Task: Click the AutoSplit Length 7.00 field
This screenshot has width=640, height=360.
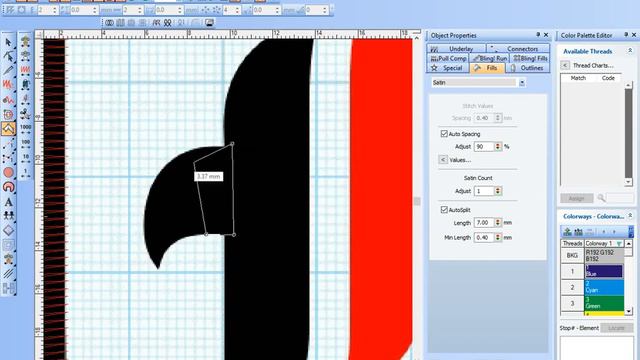Action: click(x=484, y=223)
